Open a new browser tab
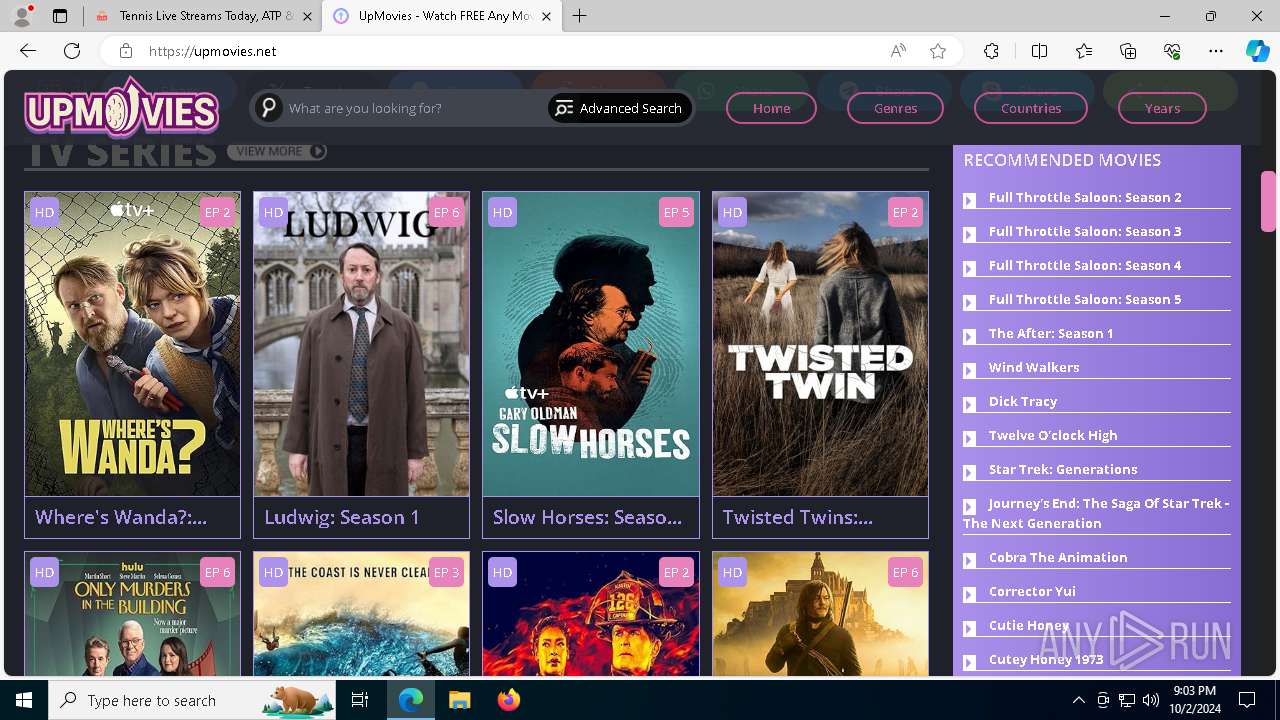 (580, 16)
